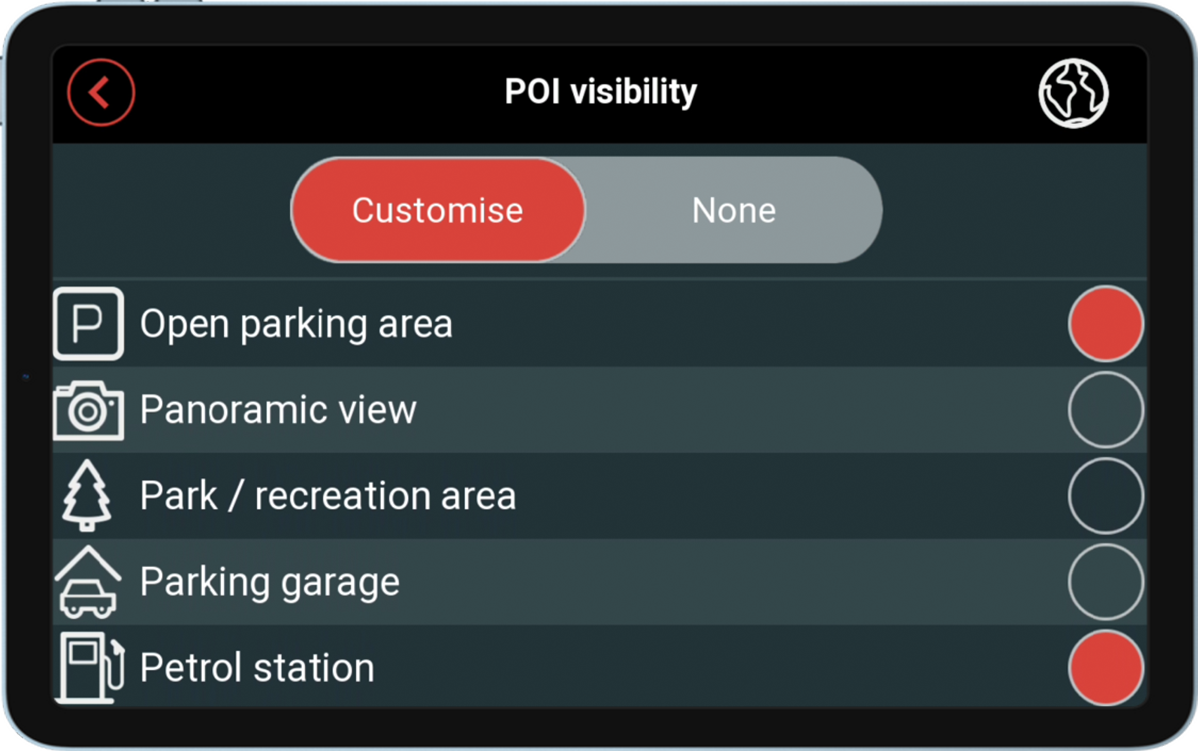Select the Customise tab
1200x751 pixels.
click(x=438, y=210)
